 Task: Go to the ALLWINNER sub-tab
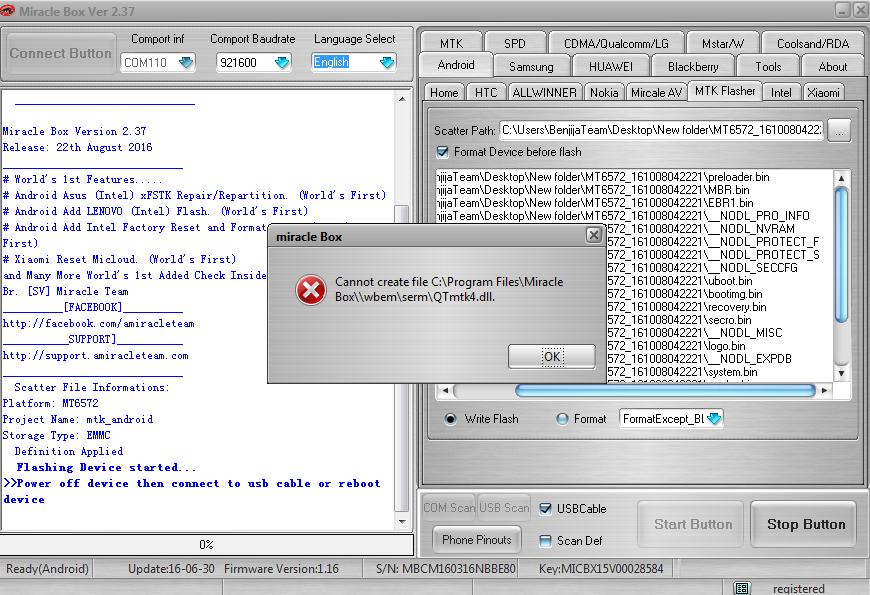coord(544,93)
